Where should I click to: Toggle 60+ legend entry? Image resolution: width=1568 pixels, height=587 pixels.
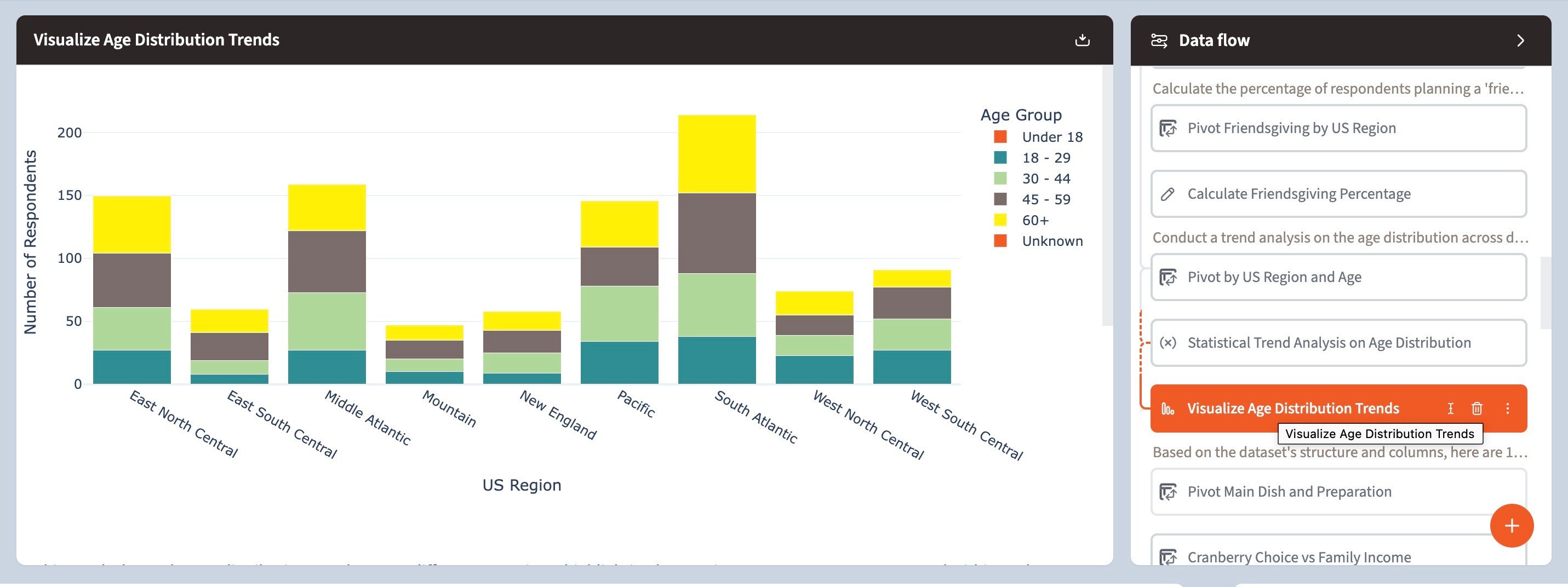(1021, 220)
